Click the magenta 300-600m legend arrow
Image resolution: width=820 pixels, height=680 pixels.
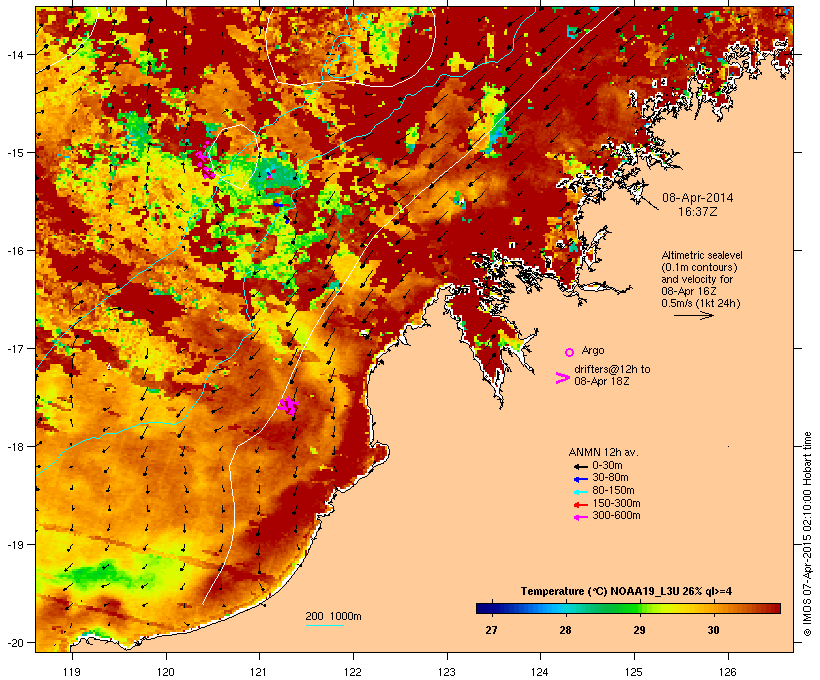click(580, 517)
